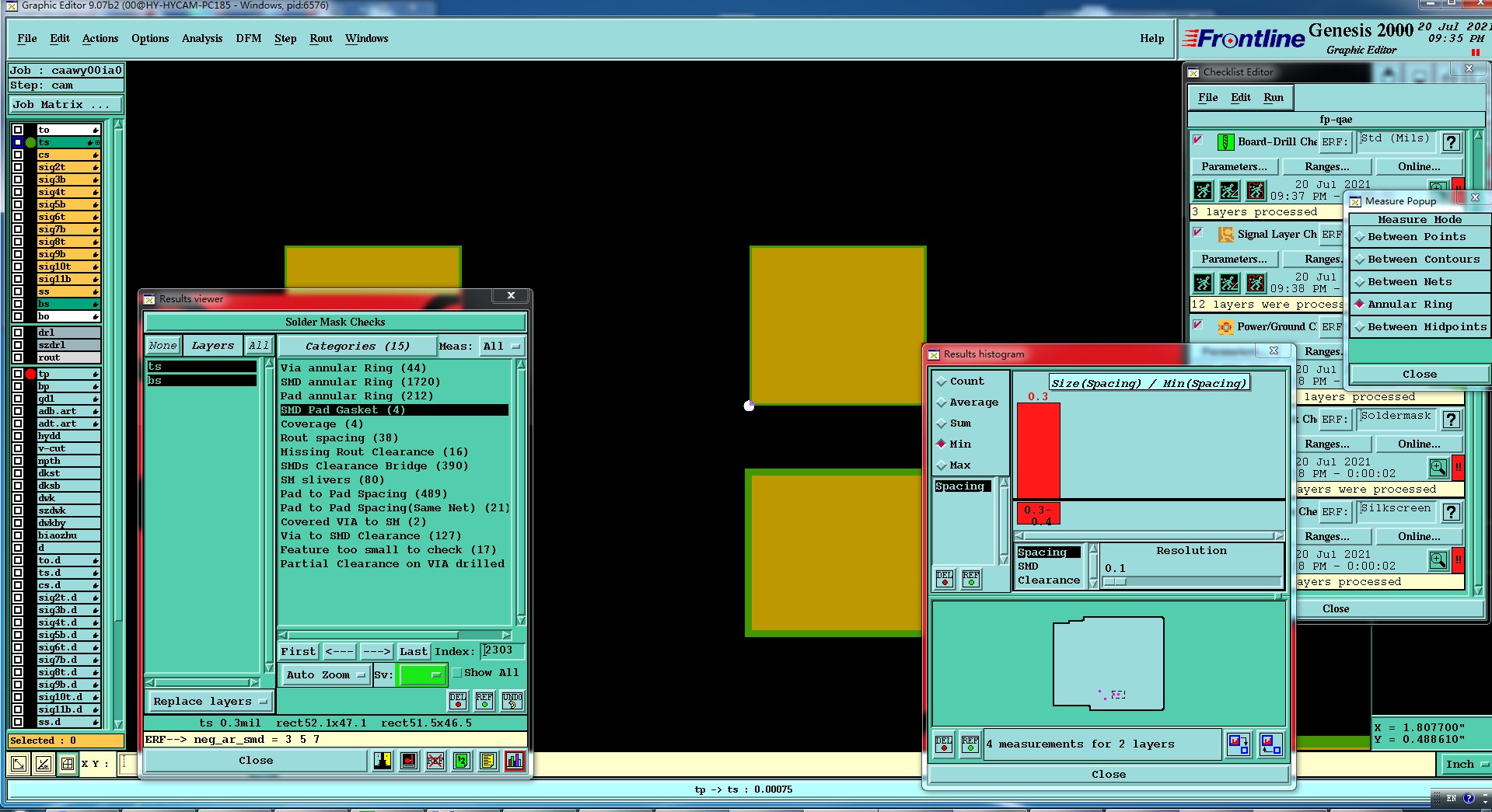
Task: Open Run menu in Checklist Editor
Action: click(x=1274, y=98)
